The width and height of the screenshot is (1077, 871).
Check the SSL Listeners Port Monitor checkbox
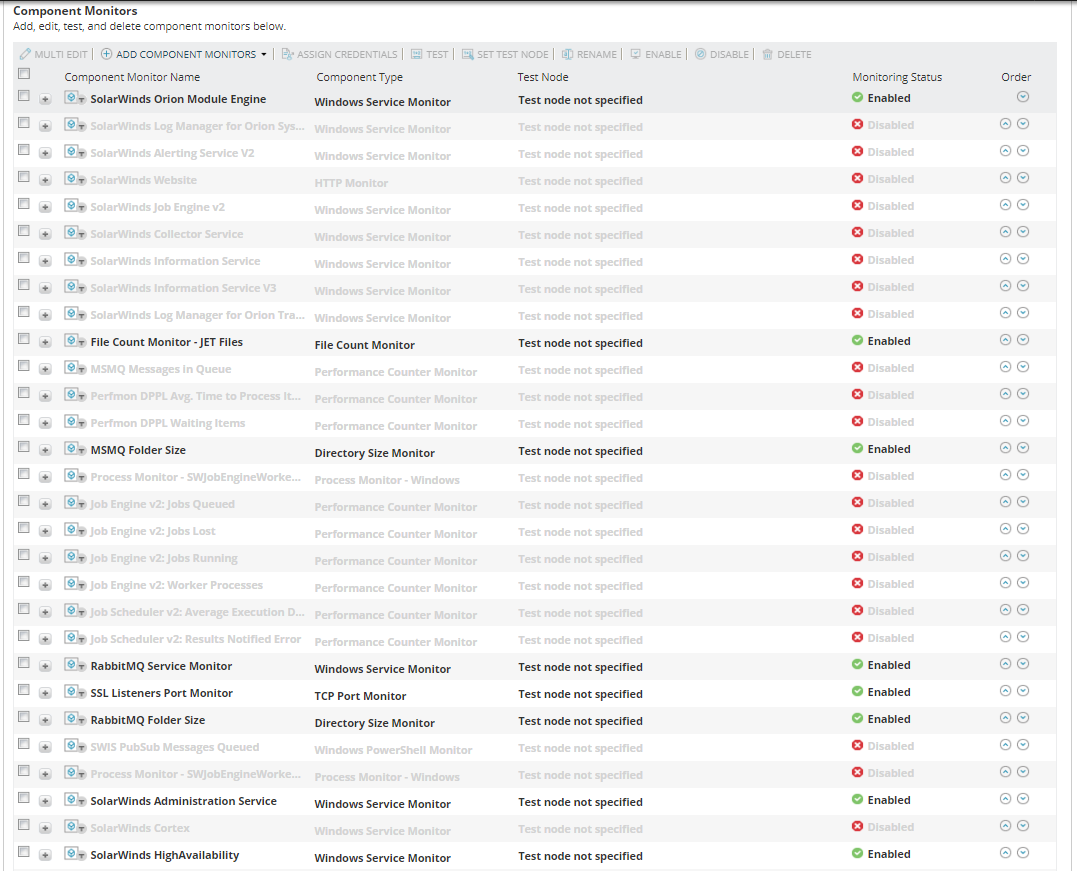[24, 690]
